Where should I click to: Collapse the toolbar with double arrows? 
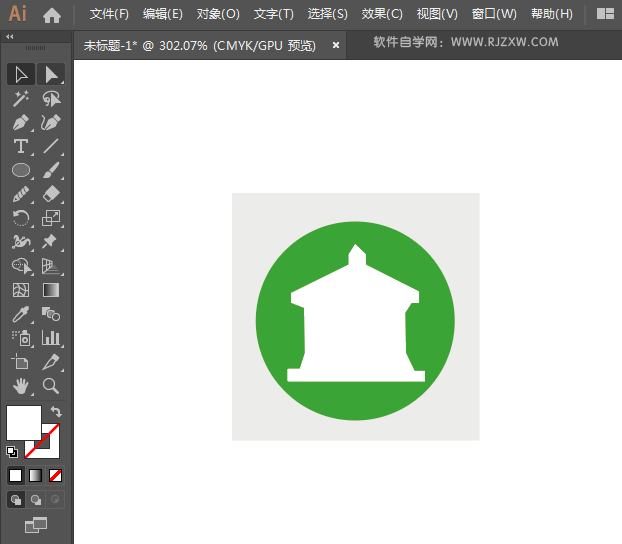point(10,37)
